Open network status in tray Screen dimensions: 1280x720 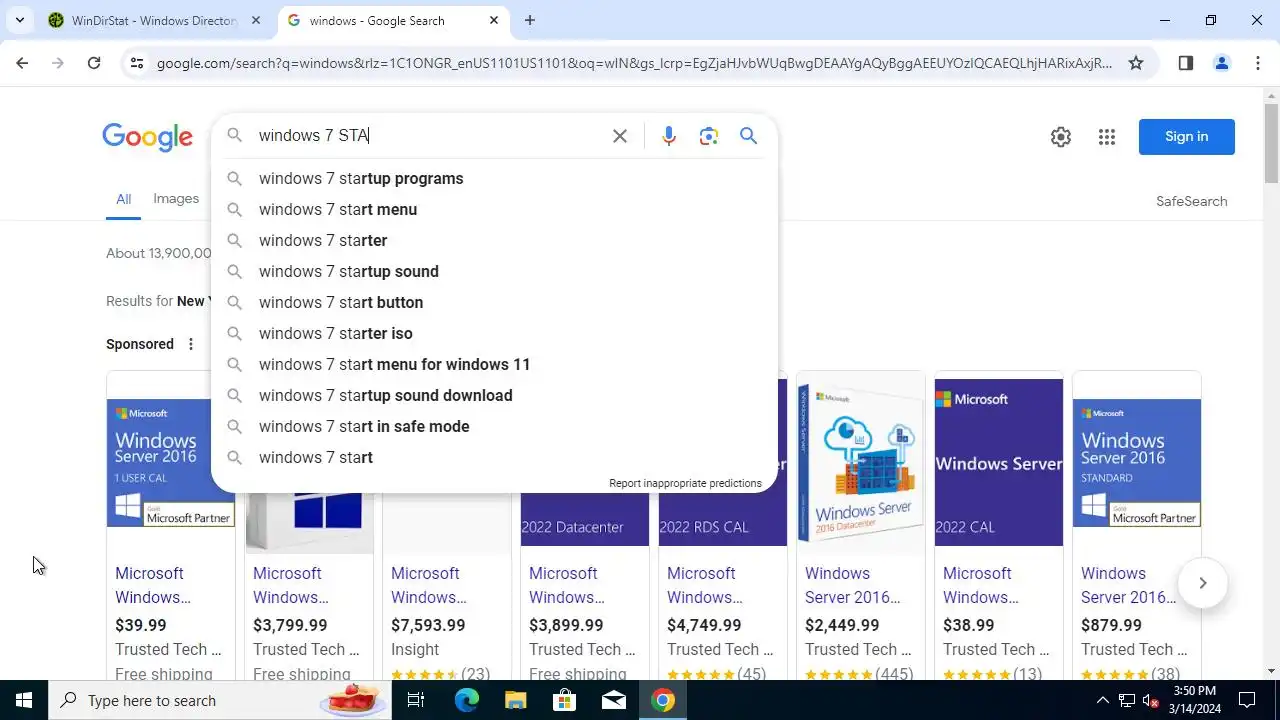[1127, 700]
